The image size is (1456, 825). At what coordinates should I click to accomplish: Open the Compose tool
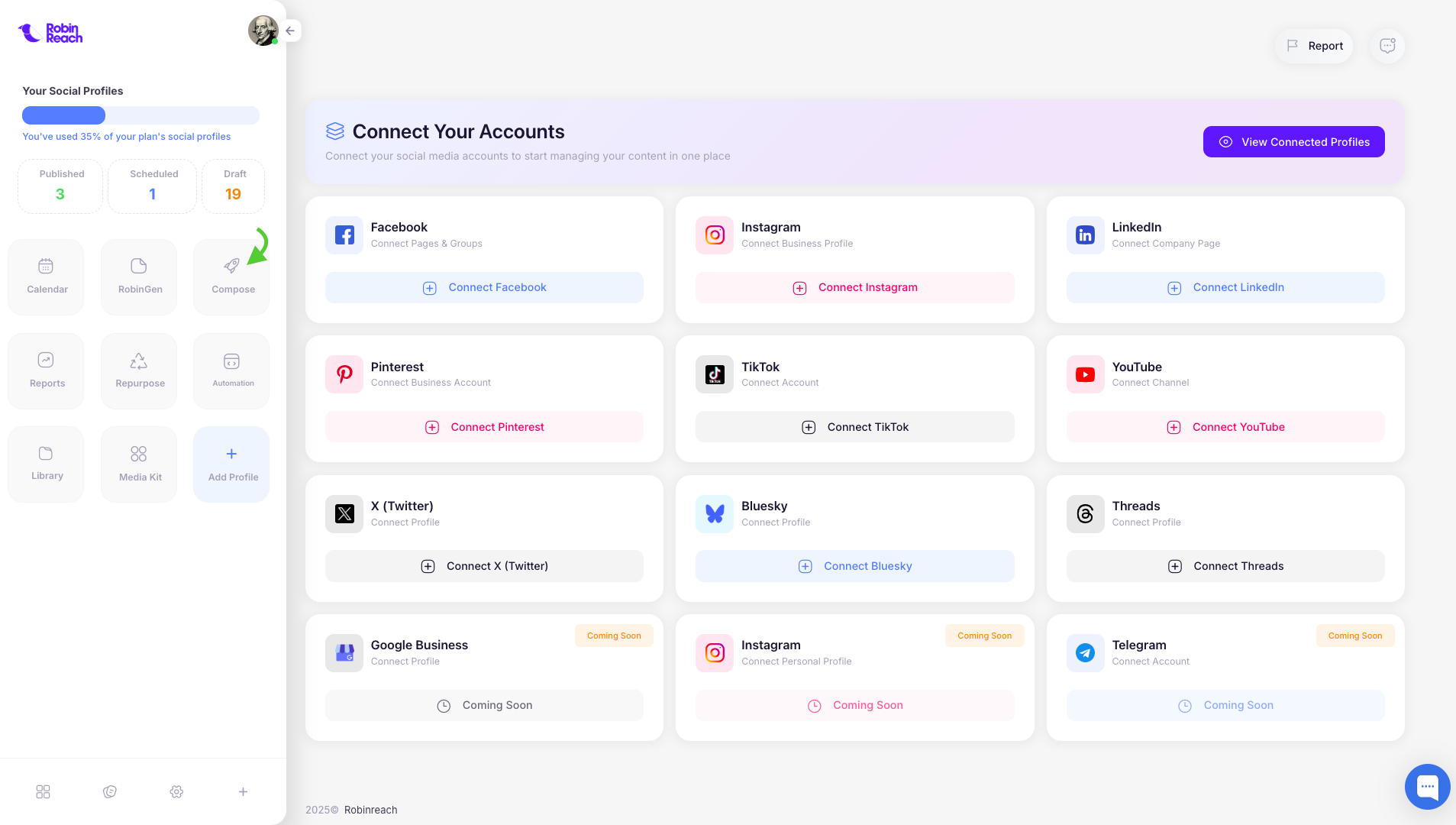[x=231, y=277]
